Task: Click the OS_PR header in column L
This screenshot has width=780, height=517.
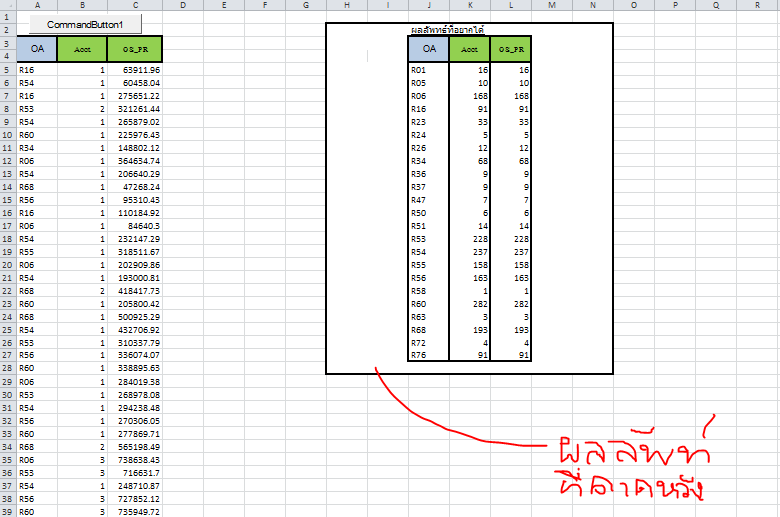Action: [x=510, y=48]
